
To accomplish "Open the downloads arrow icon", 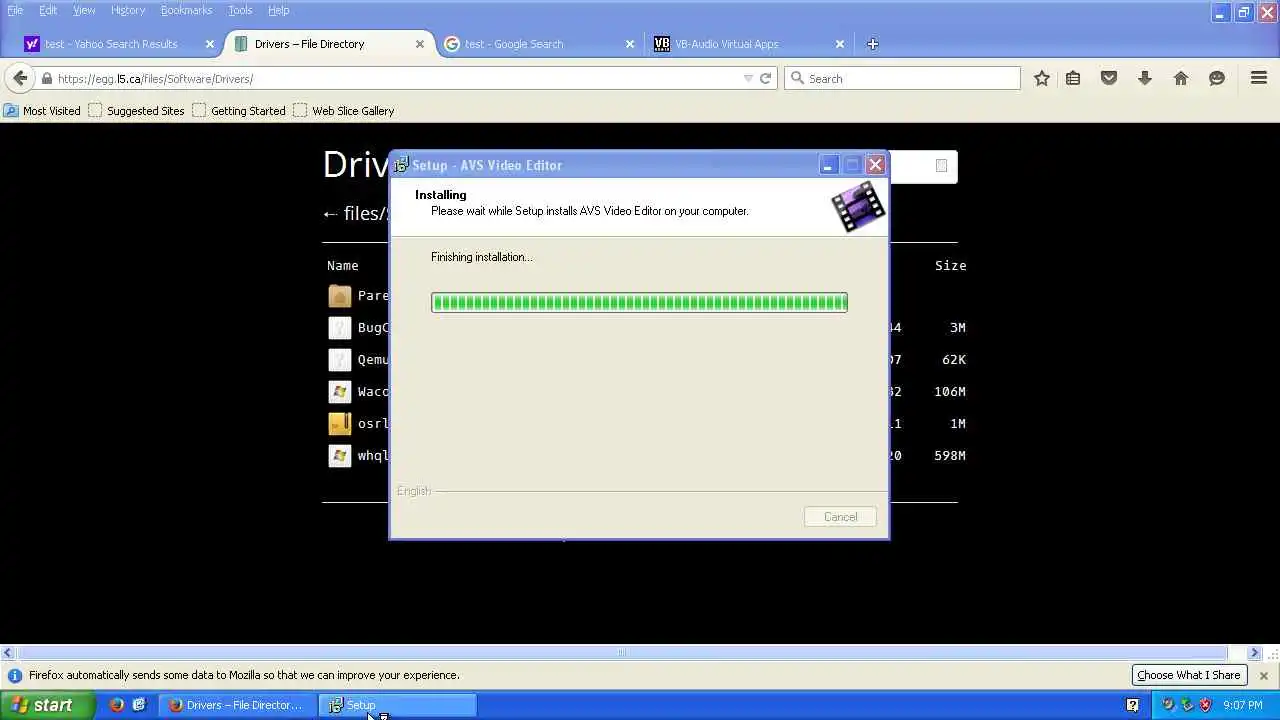I will coord(1145,78).
